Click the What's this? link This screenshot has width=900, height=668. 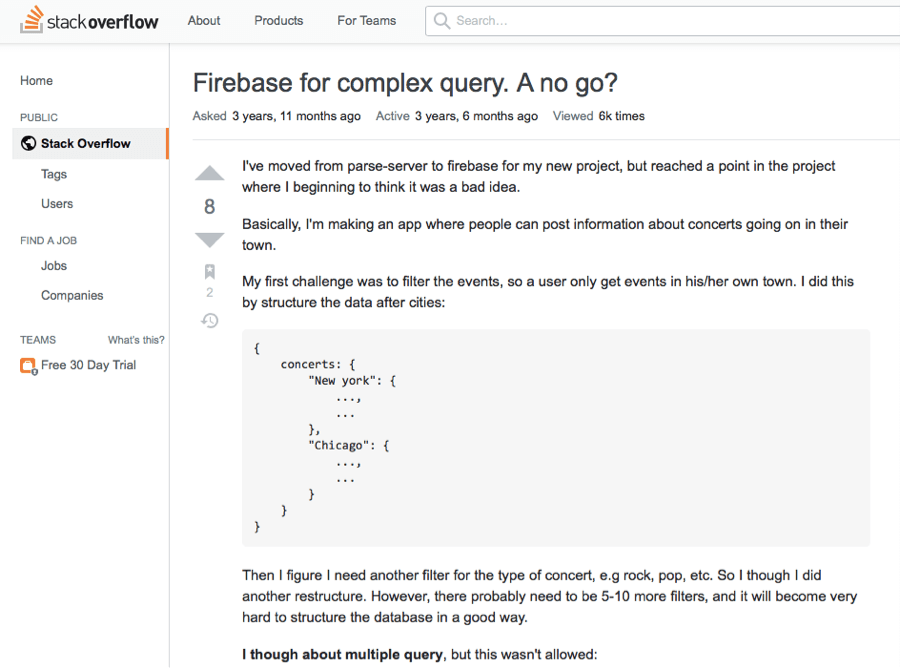[x=136, y=340]
